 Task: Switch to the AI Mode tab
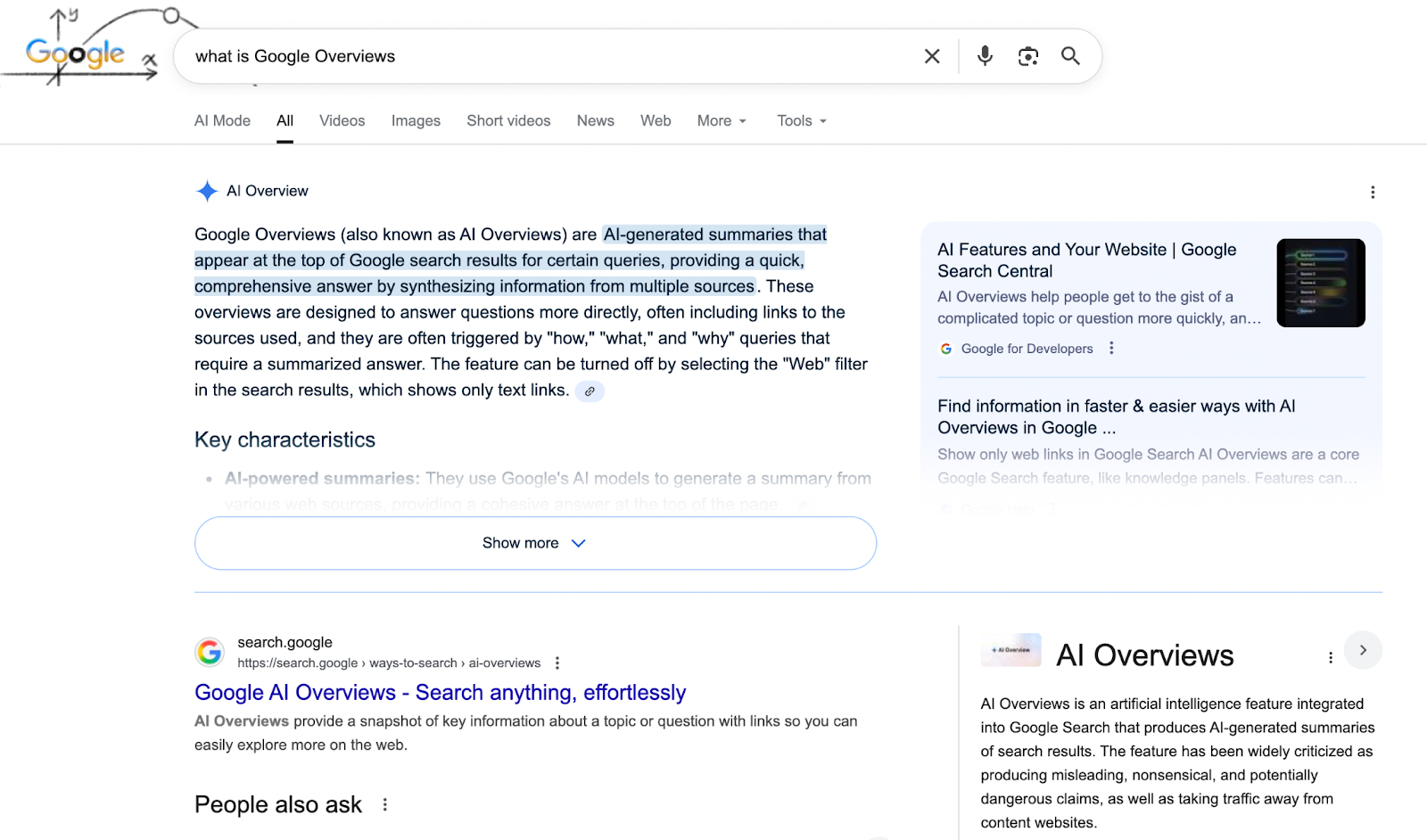[x=222, y=121]
